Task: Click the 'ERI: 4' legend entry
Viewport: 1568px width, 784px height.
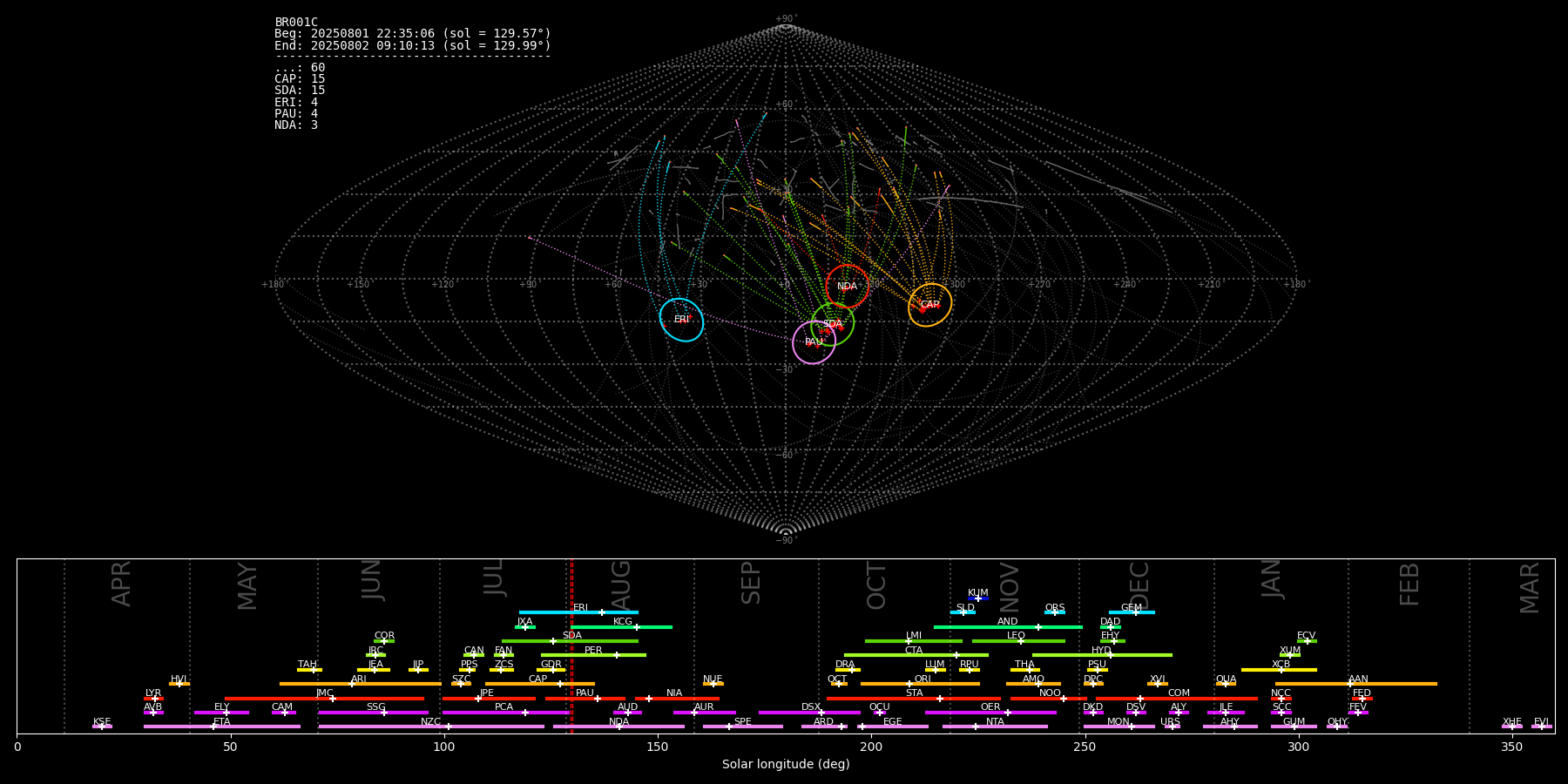Action: [296, 102]
